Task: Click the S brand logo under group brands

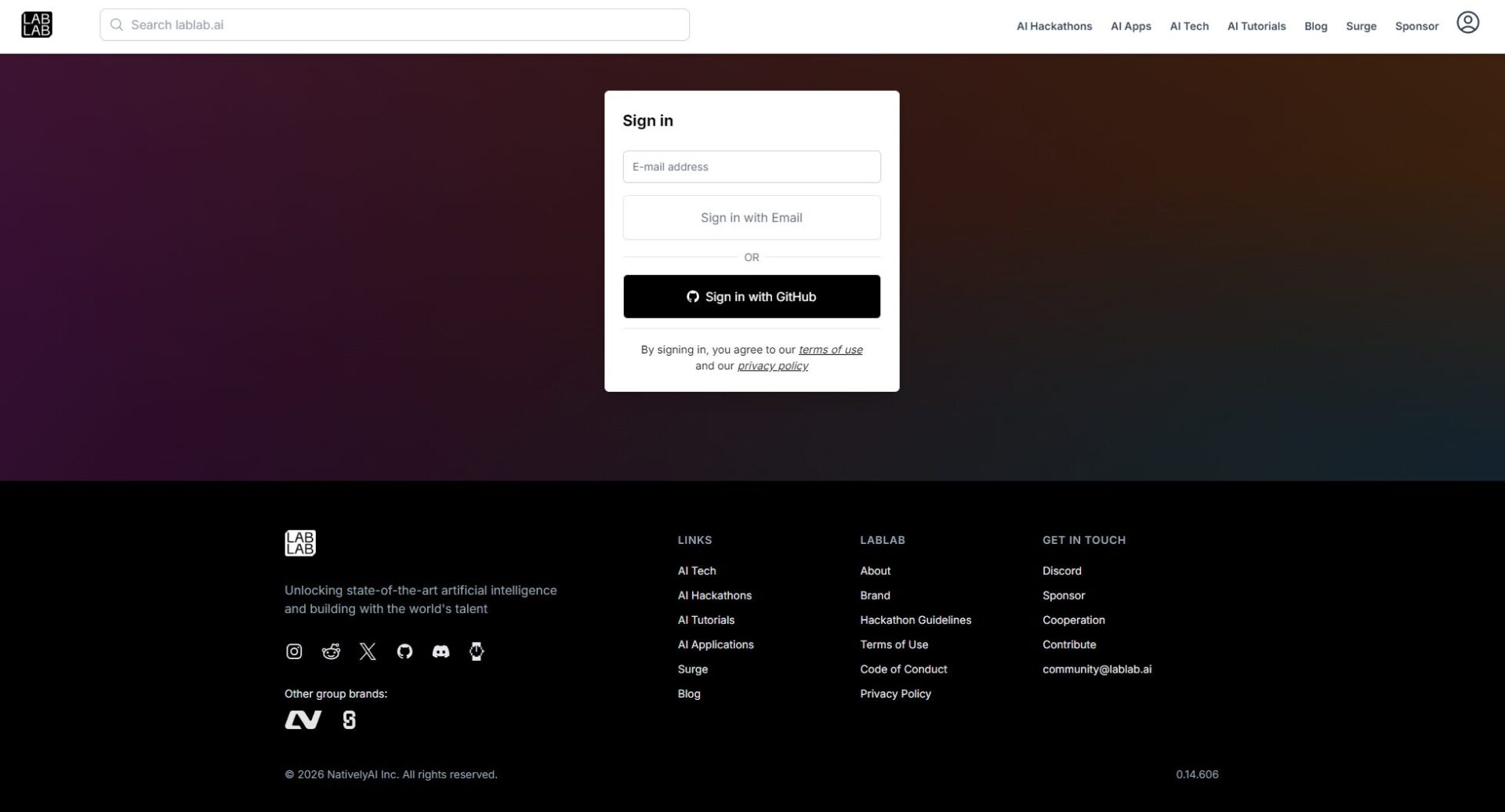Action: click(x=348, y=719)
